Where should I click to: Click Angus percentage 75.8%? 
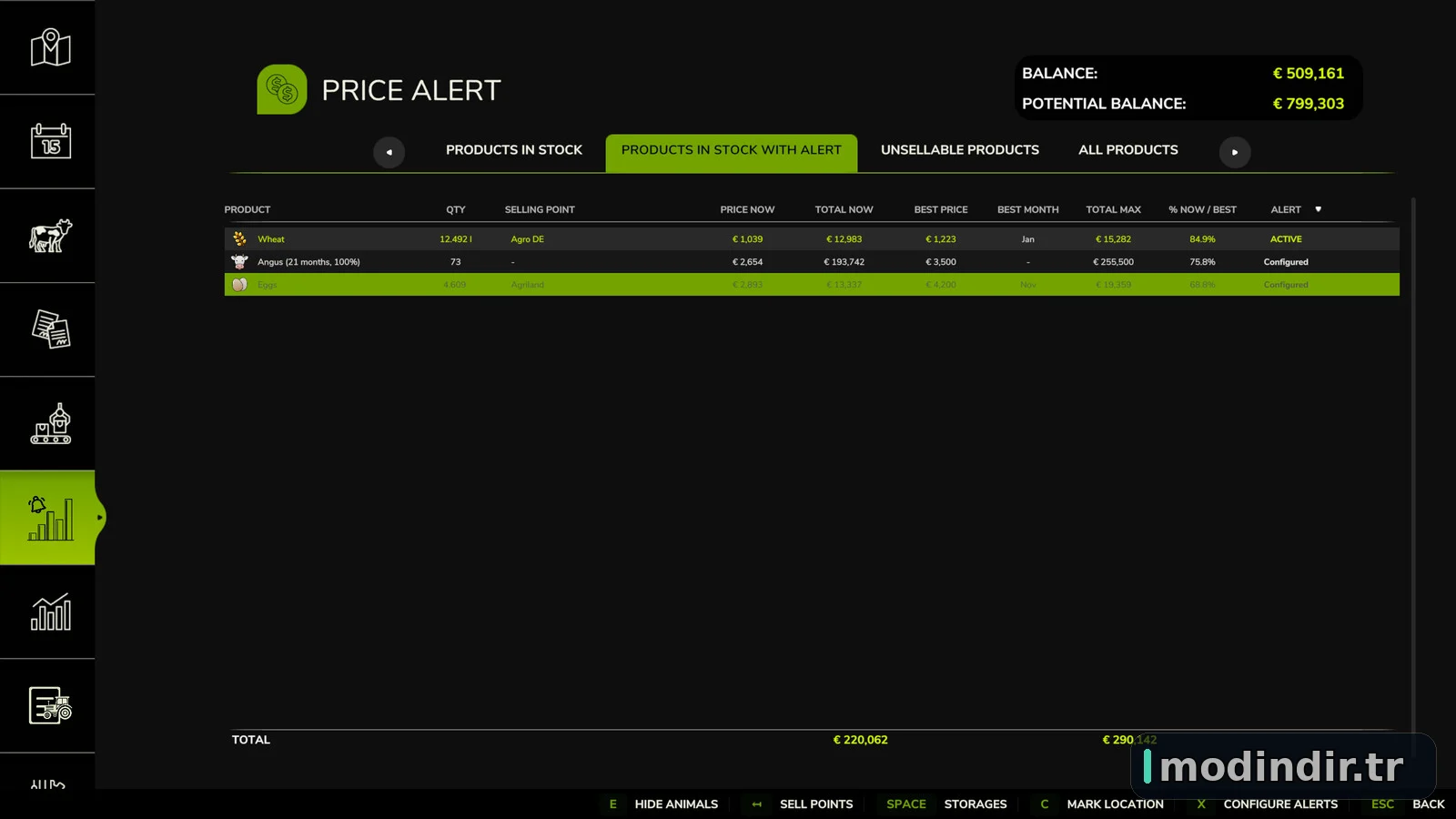point(1202,262)
